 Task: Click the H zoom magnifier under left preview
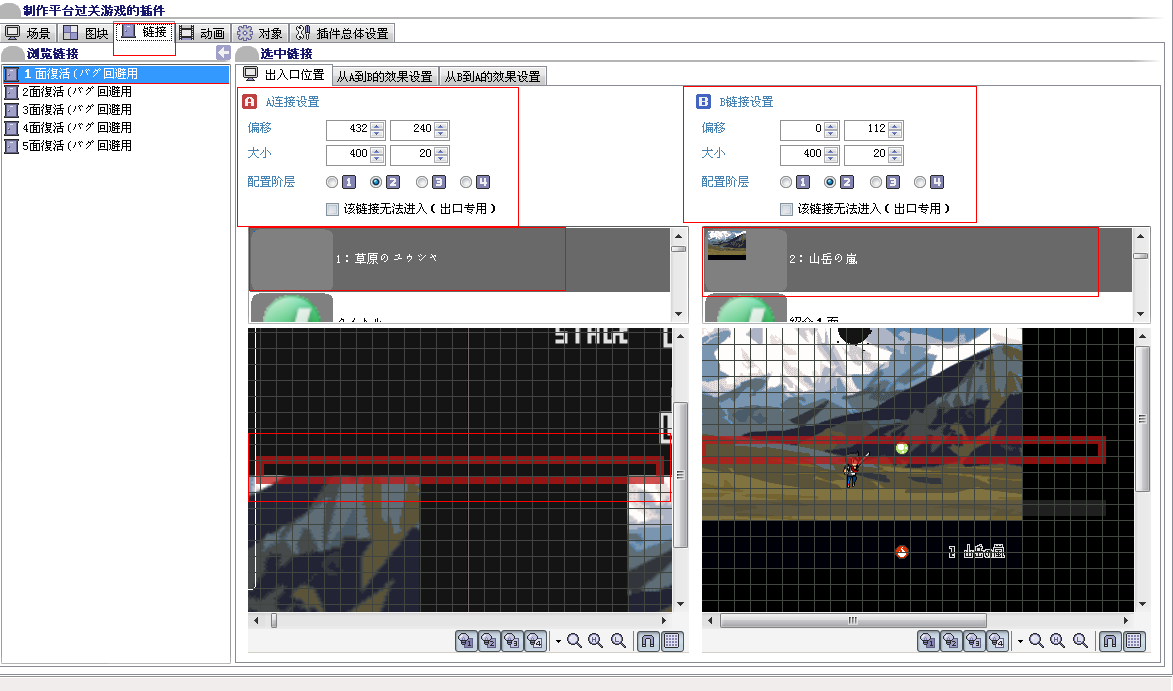coord(596,641)
